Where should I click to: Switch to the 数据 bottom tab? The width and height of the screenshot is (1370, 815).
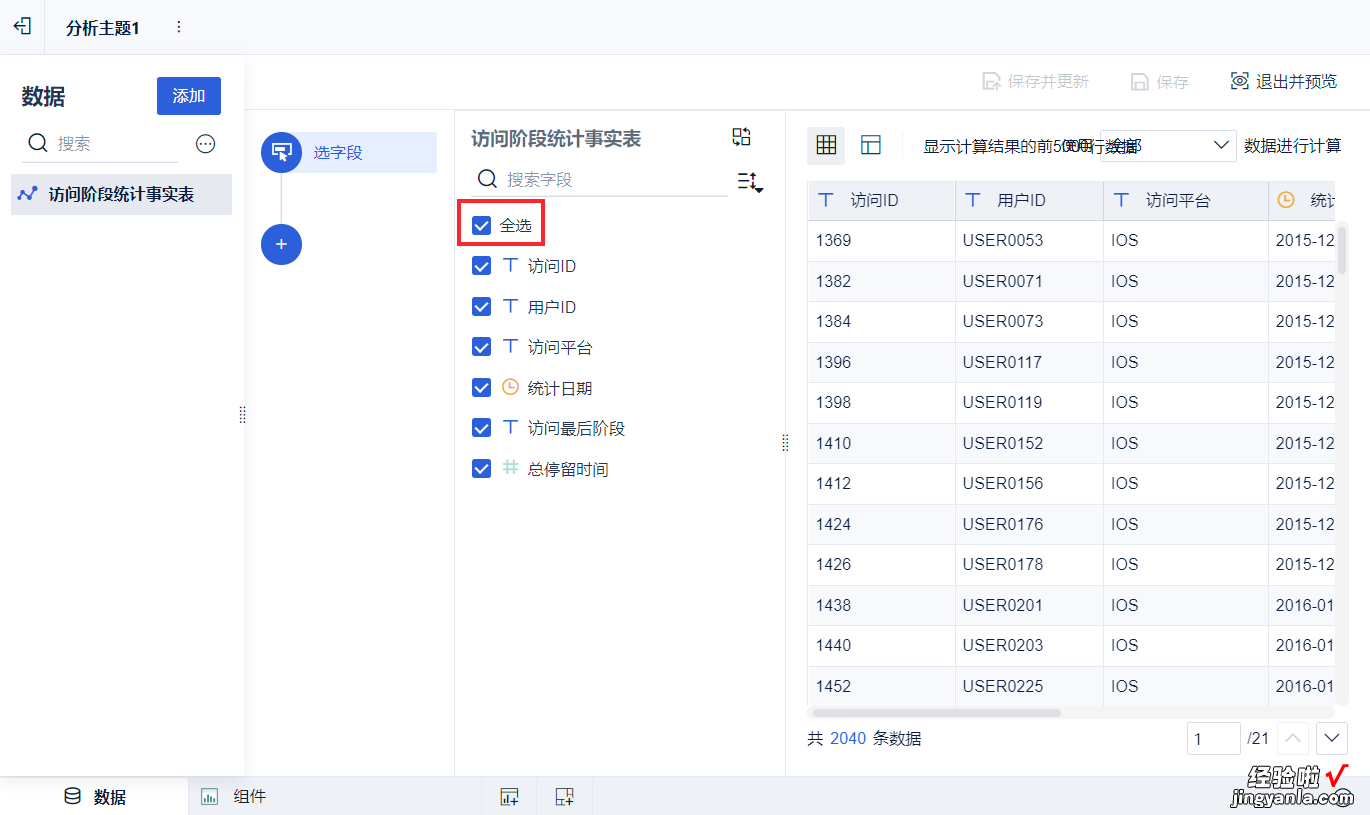[95, 797]
